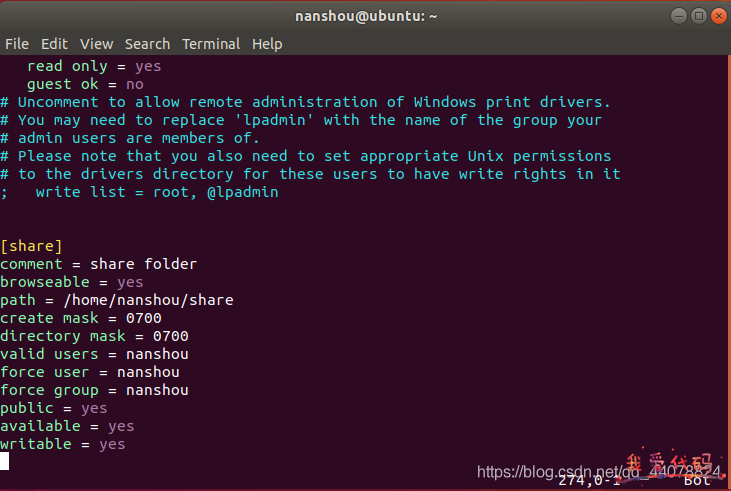
Task: Click the 'browseable = yes' line
Action: coord(72,282)
